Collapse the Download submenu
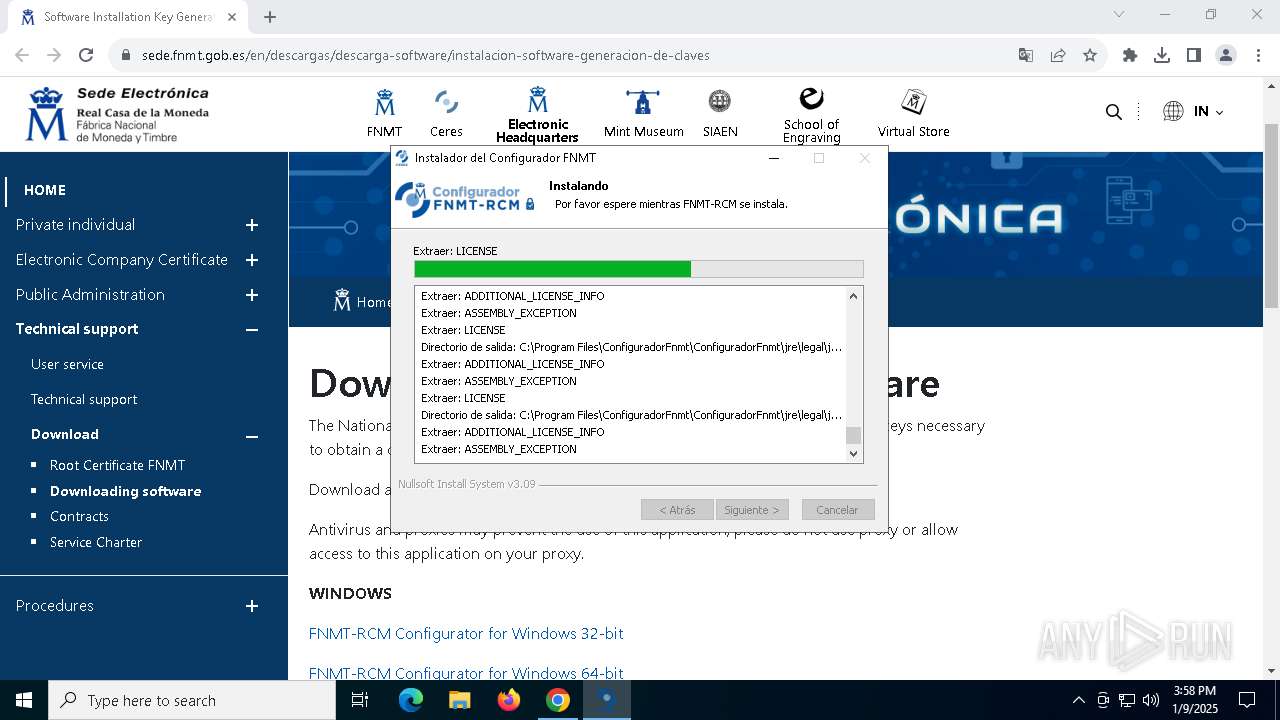1280x720 pixels. tap(252, 435)
